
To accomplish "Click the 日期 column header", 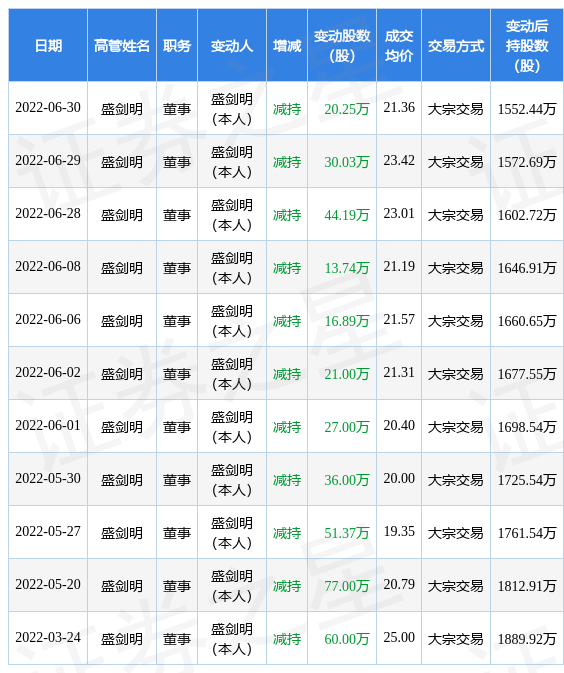I will point(48,45).
